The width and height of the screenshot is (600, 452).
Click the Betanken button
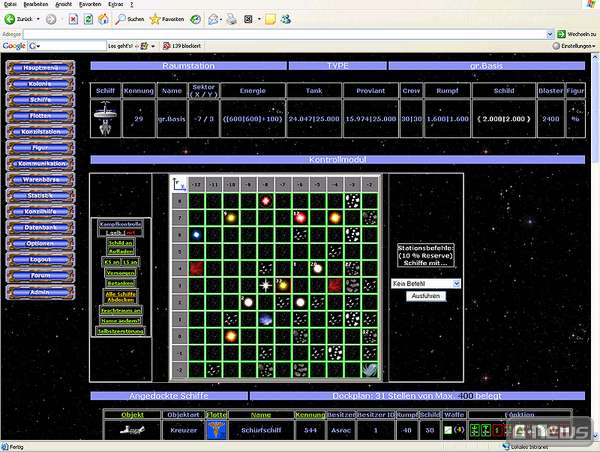[121, 283]
